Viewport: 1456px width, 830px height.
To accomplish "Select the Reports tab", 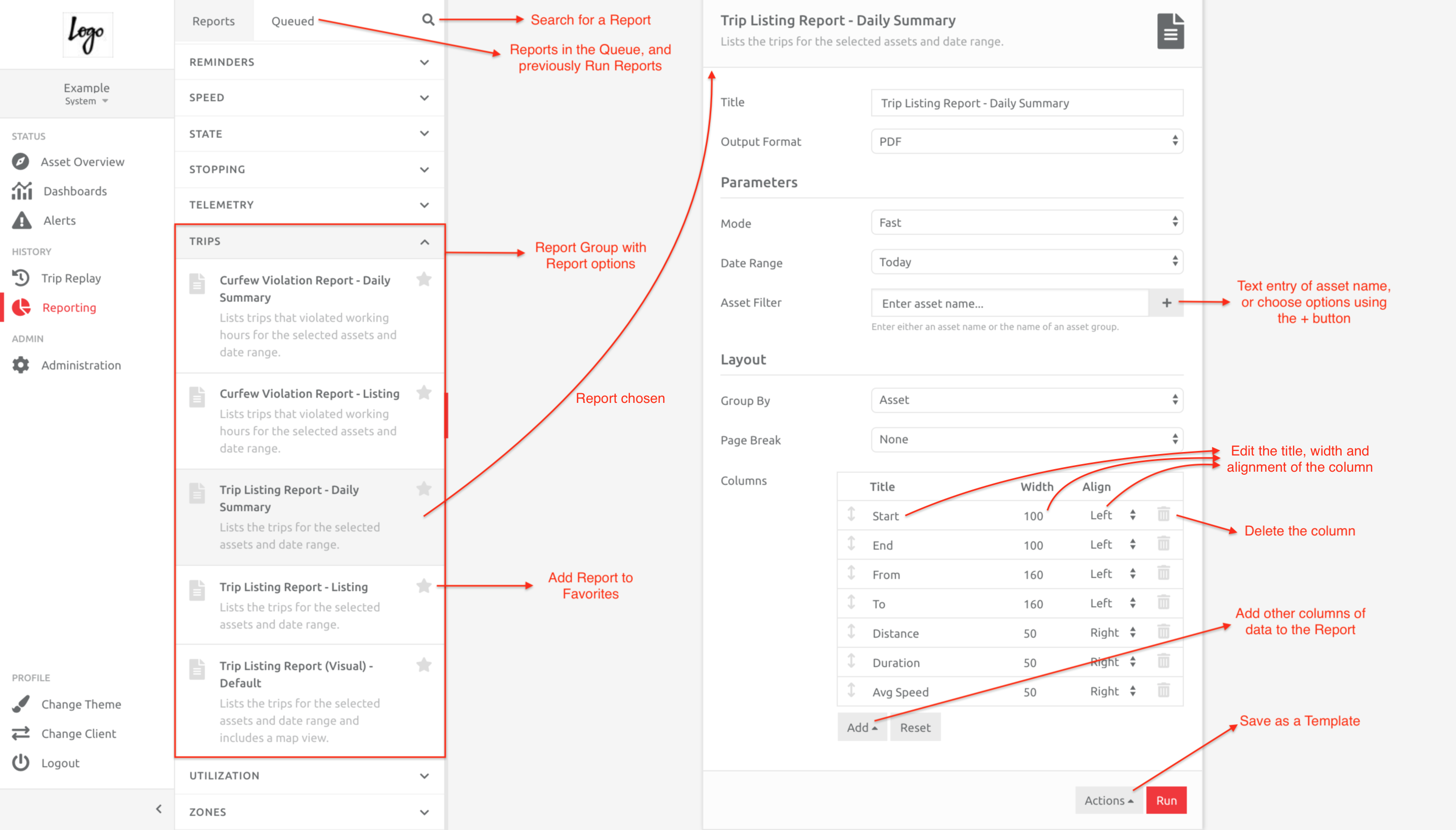I will point(213,21).
